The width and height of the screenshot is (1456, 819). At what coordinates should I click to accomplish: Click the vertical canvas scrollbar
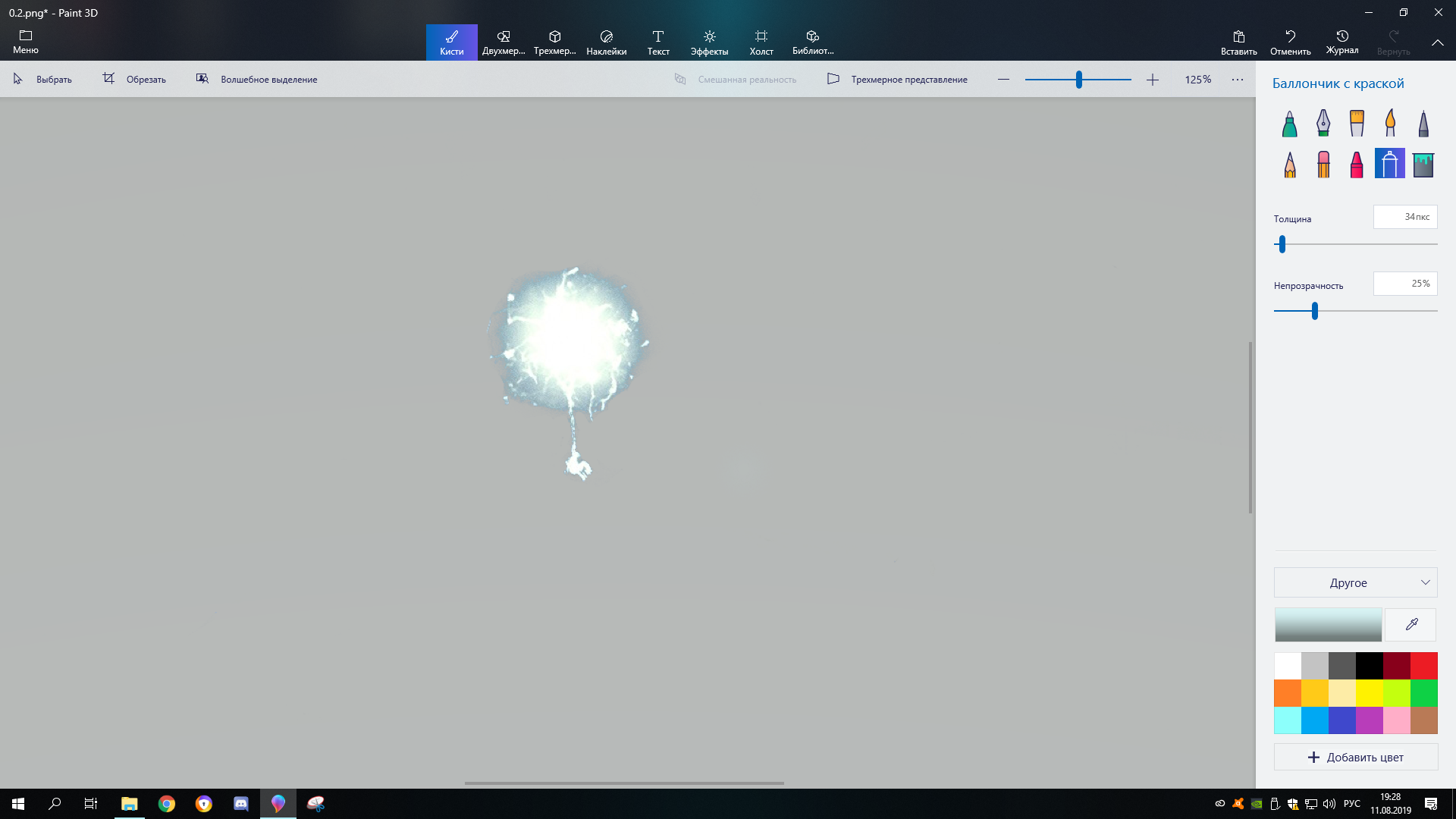pos(1250,428)
